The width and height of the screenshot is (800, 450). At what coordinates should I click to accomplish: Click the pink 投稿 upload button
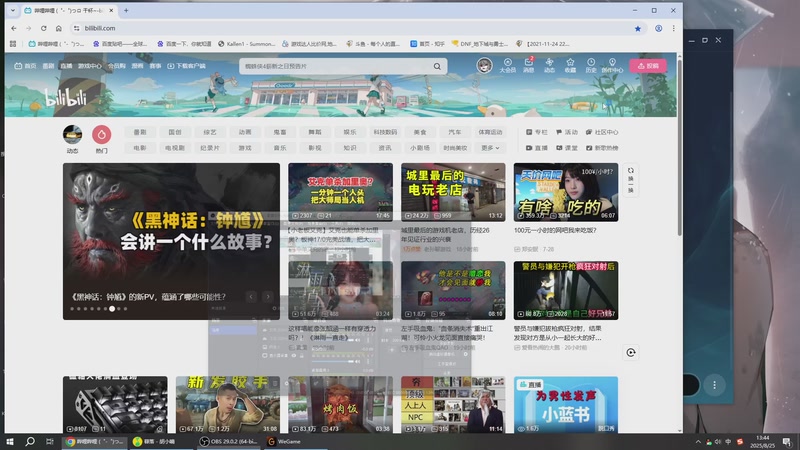(x=648, y=66)
